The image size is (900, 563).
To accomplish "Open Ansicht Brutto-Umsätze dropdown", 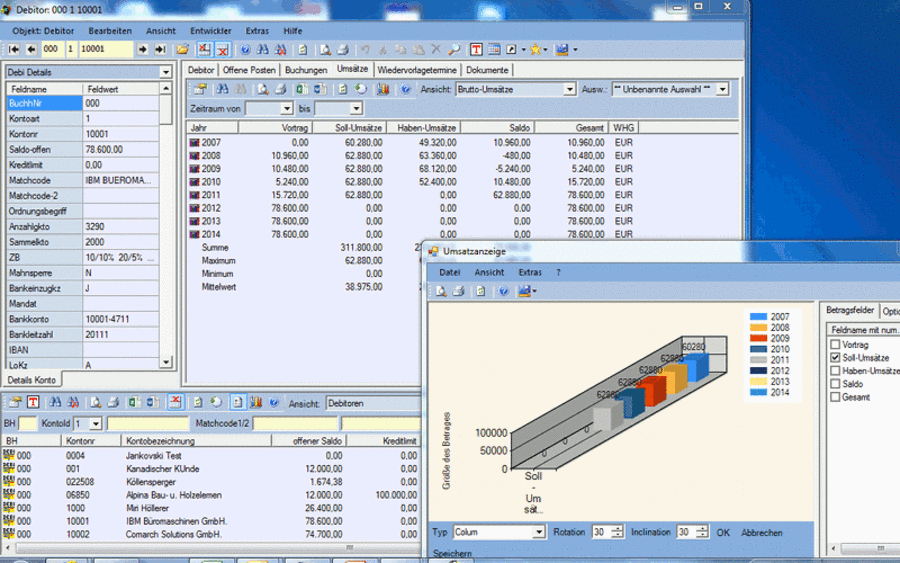I will (569, 90).
